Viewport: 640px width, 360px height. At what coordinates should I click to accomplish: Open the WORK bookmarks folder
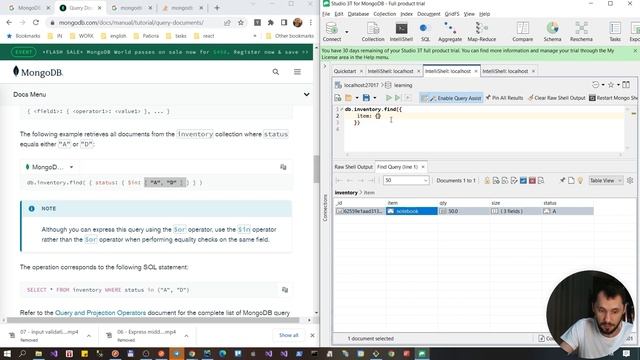click(x=82, y=36)
